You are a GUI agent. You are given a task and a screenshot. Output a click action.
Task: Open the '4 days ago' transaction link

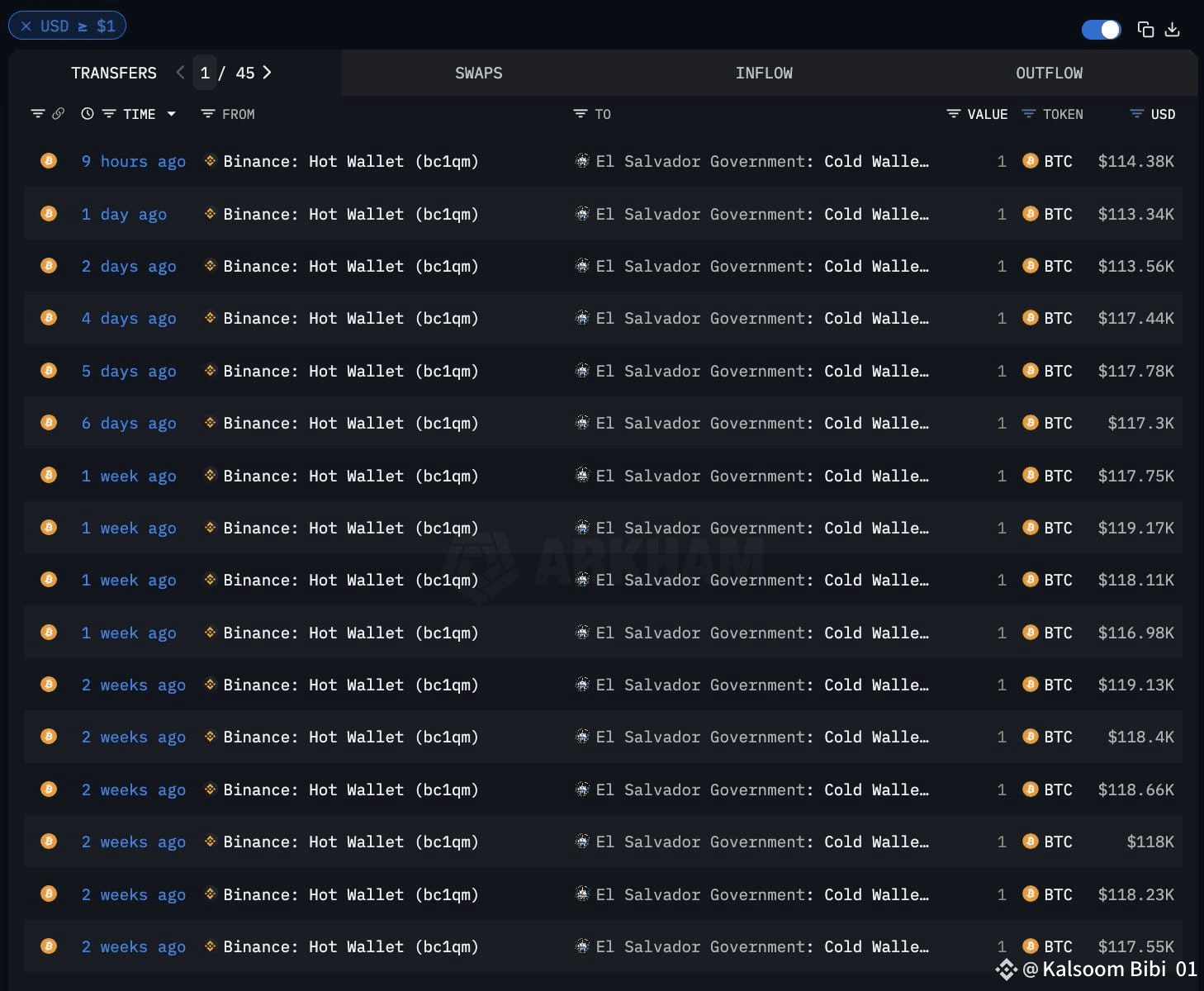(x=129, y=318)
